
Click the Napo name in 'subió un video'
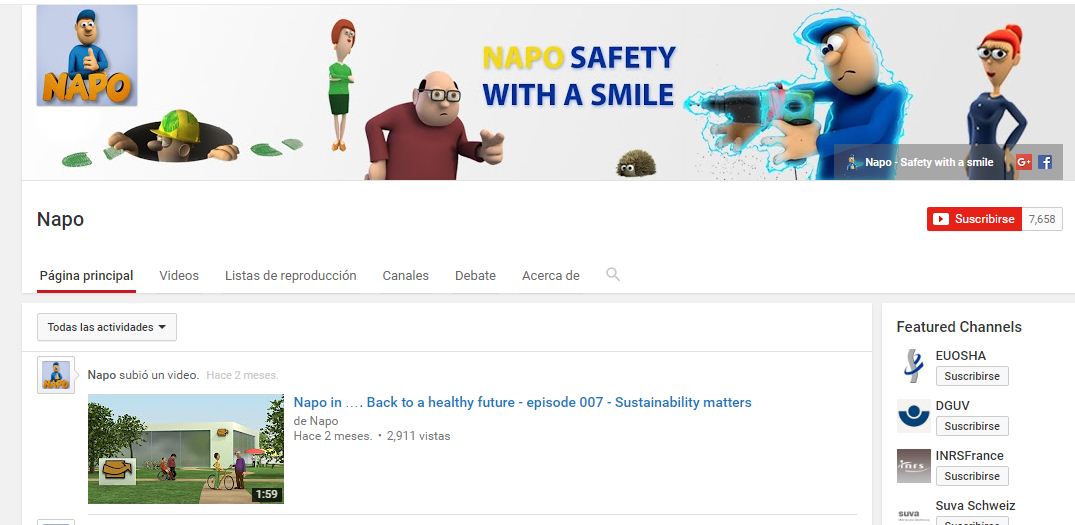[x=101, y=375]
